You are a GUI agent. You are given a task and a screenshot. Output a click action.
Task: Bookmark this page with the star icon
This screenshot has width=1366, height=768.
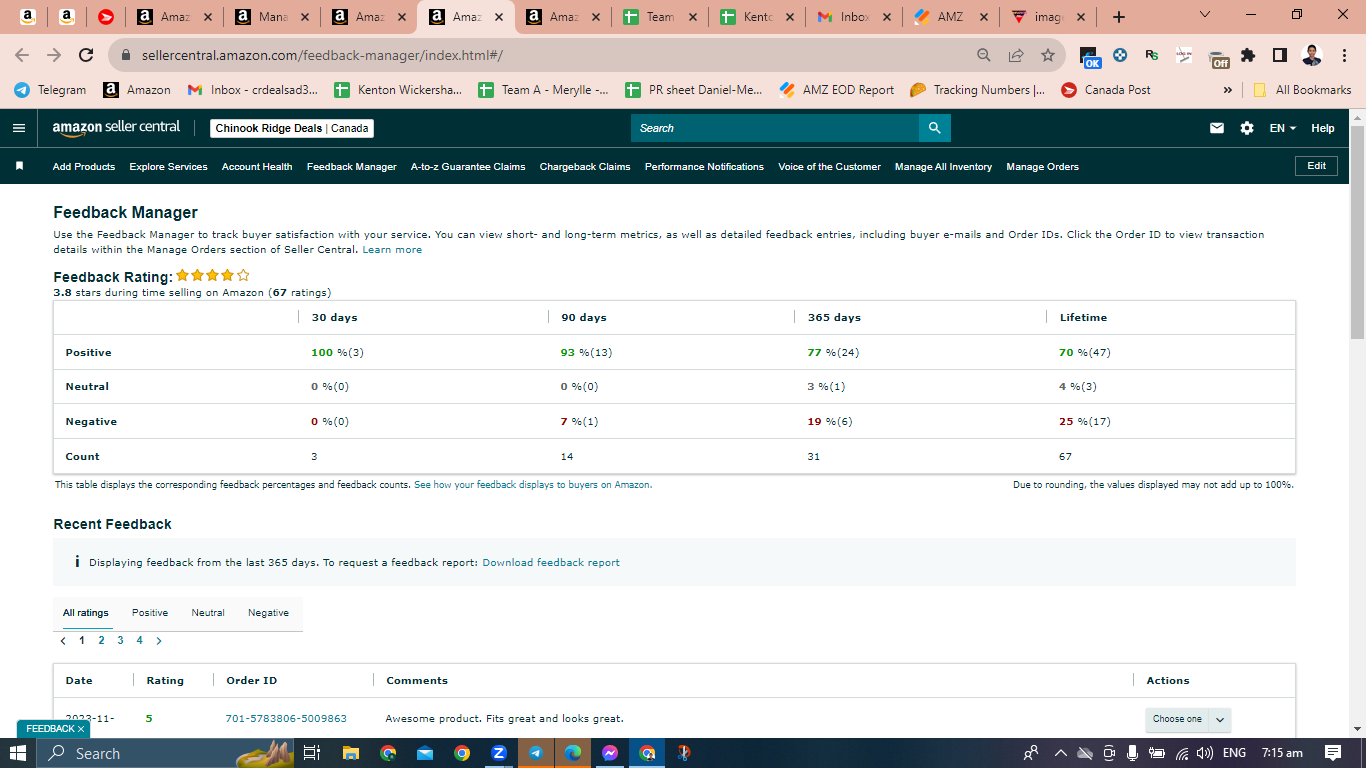tap(1048, 55)
